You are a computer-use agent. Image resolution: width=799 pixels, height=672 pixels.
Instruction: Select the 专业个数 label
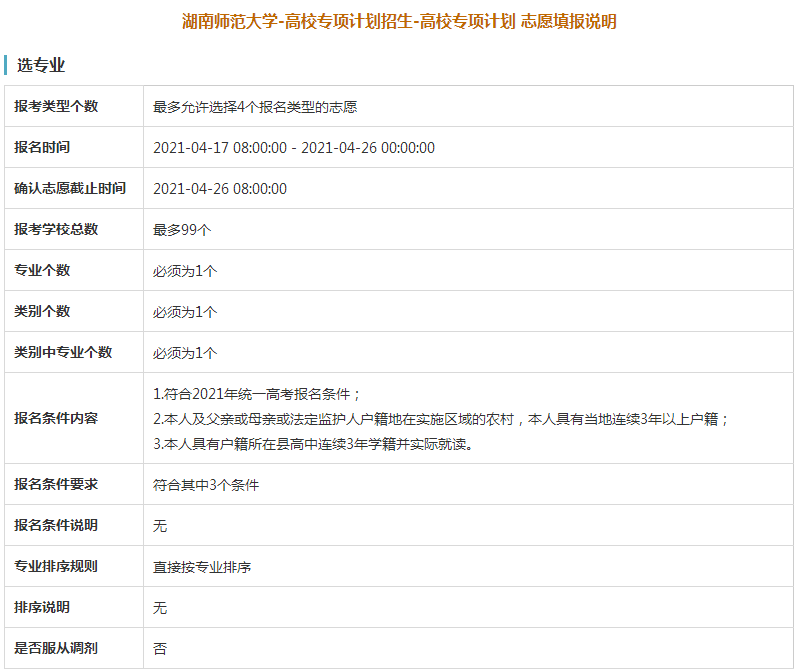[42, 270]
